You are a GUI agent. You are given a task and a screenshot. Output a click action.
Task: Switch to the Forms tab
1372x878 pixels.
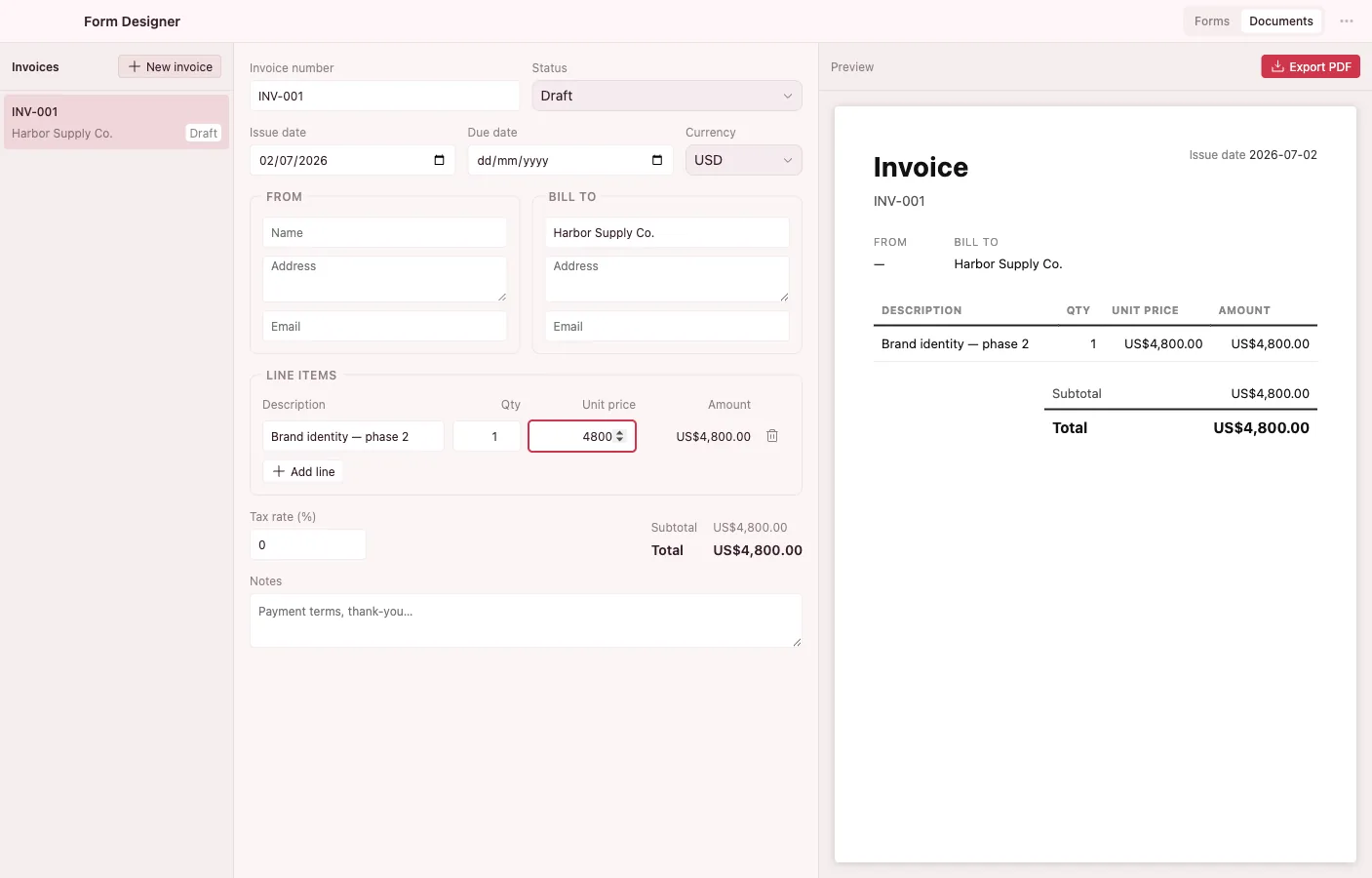1212,21
